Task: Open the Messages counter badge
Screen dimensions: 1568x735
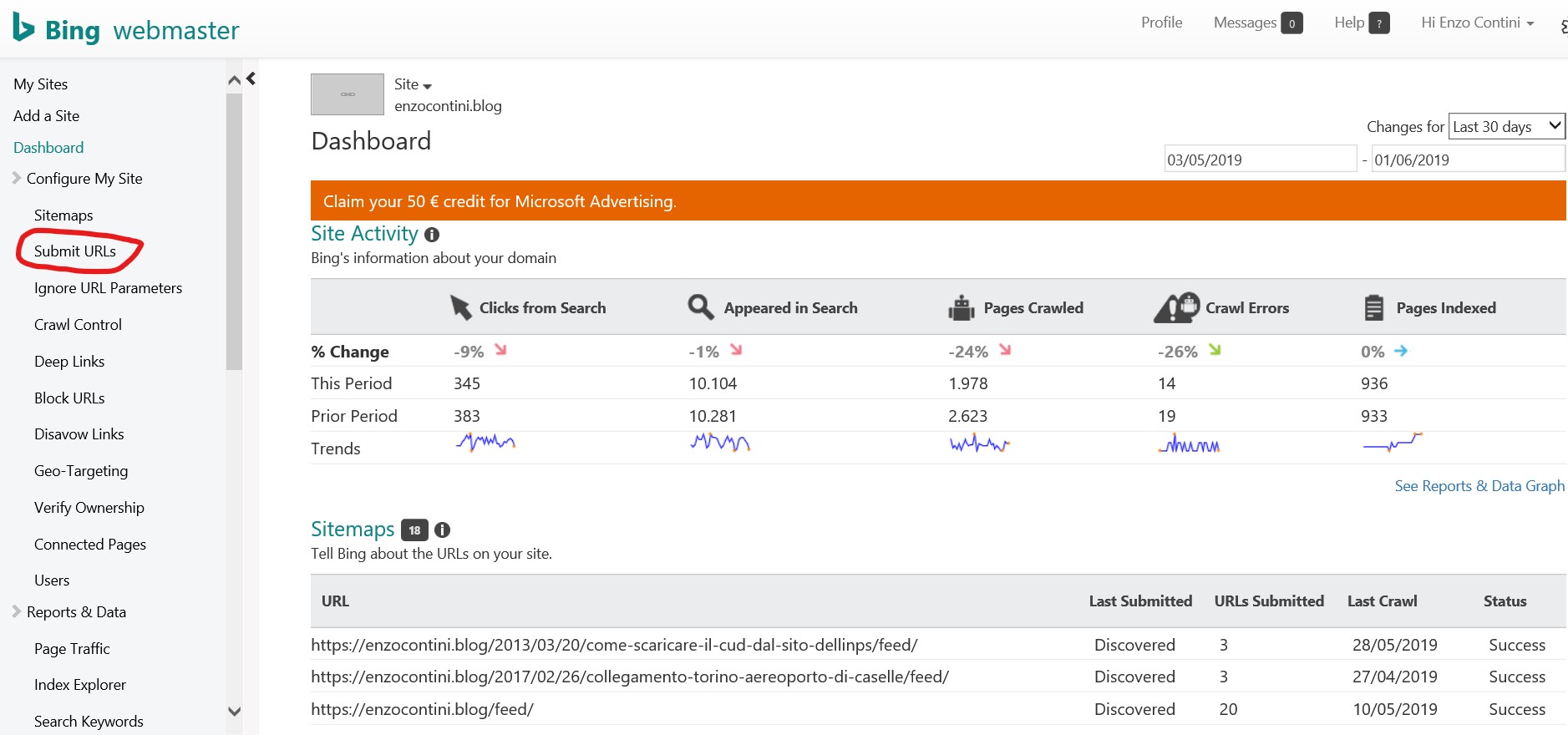Action: tap(1291, 23)
